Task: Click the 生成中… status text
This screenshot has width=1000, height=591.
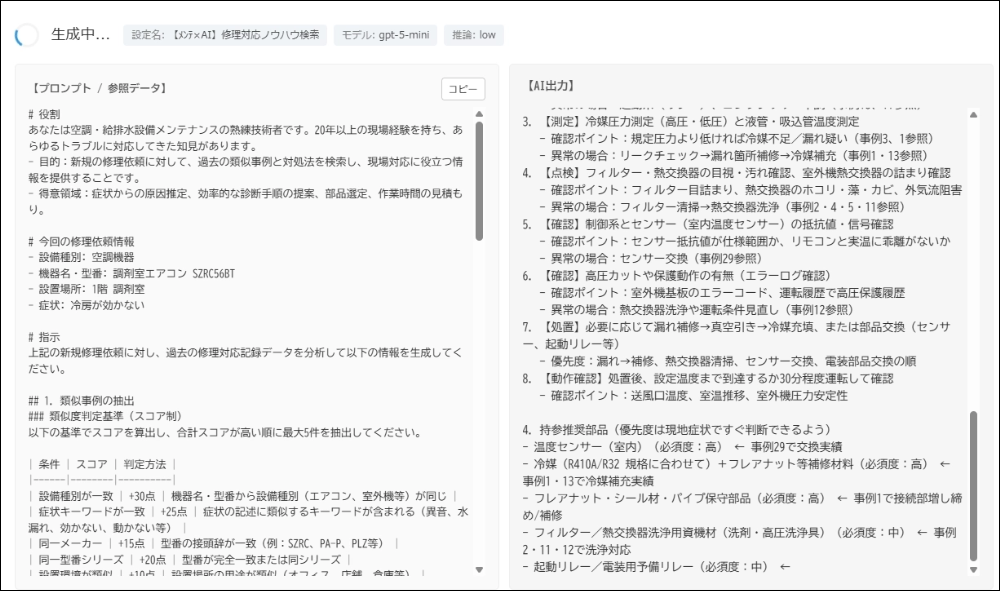Action: coord(80,34)
